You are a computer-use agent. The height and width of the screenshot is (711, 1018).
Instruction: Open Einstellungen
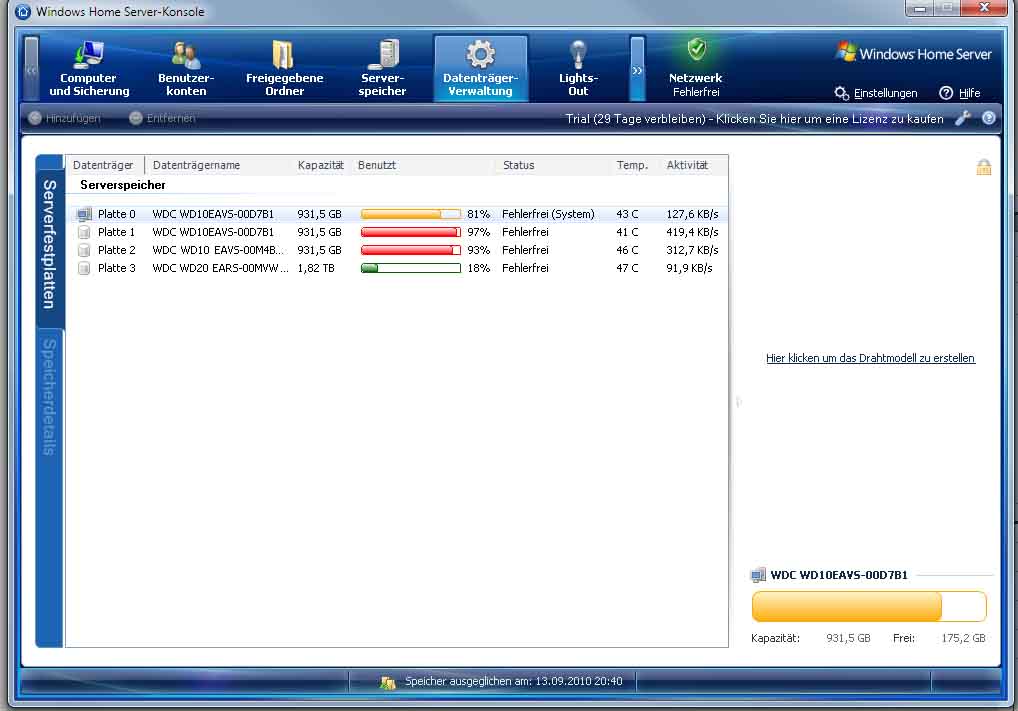coord(885,93)
